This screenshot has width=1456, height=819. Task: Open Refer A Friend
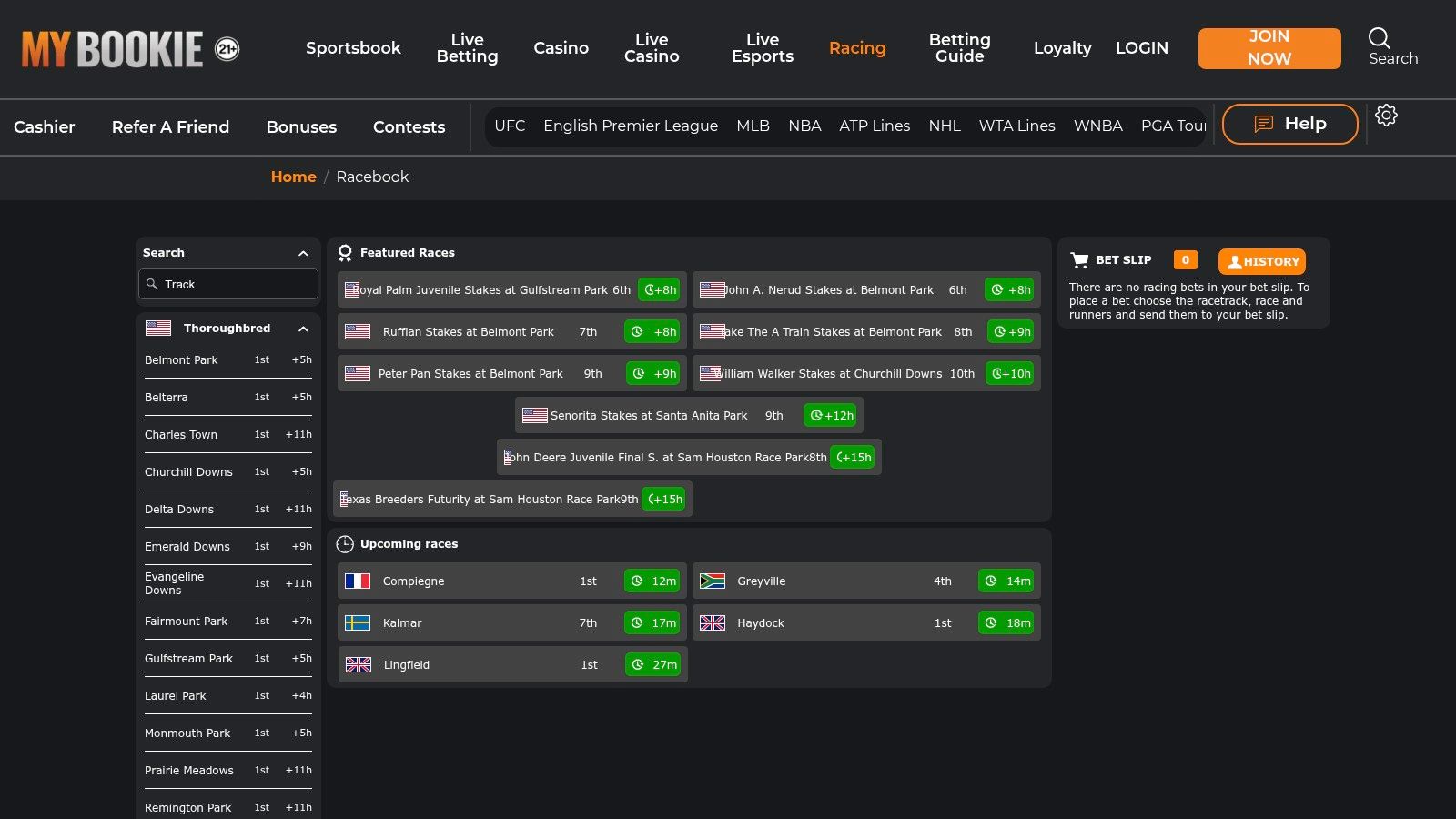(170, 127)
